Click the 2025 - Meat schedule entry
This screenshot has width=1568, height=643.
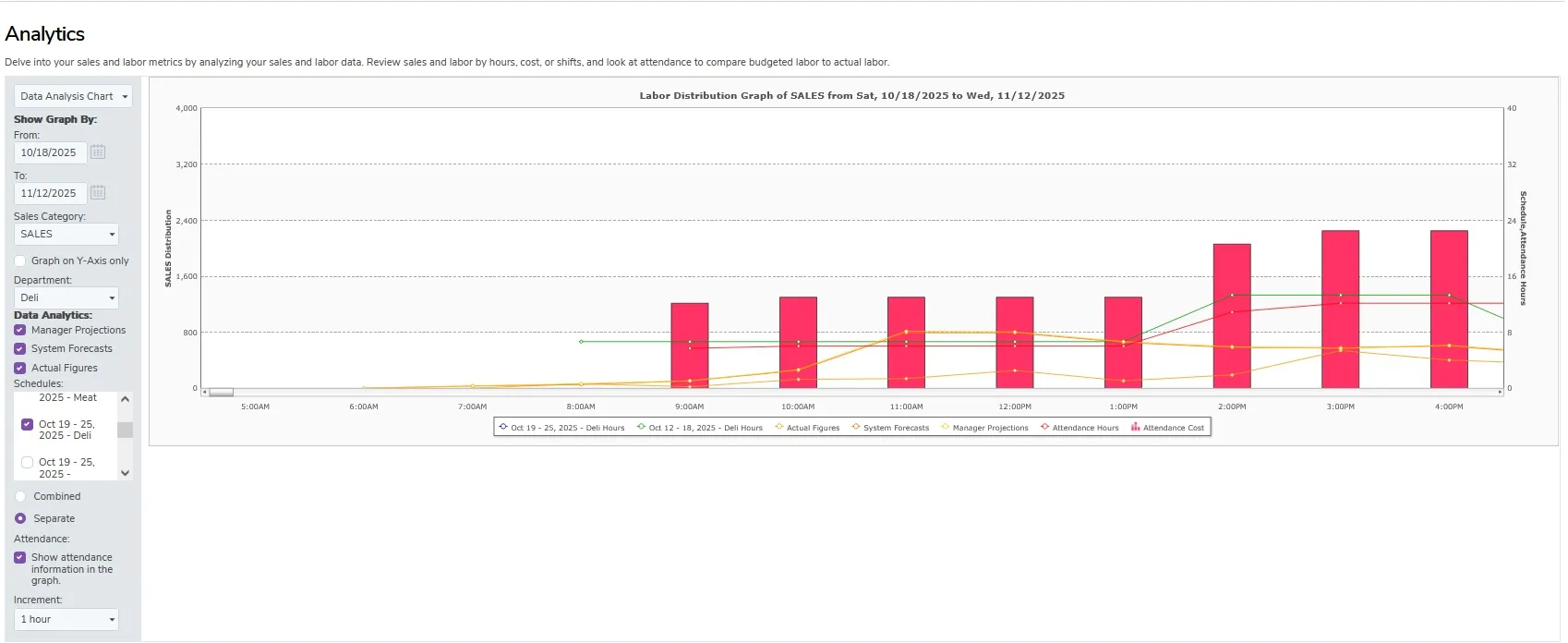[67, 397]
